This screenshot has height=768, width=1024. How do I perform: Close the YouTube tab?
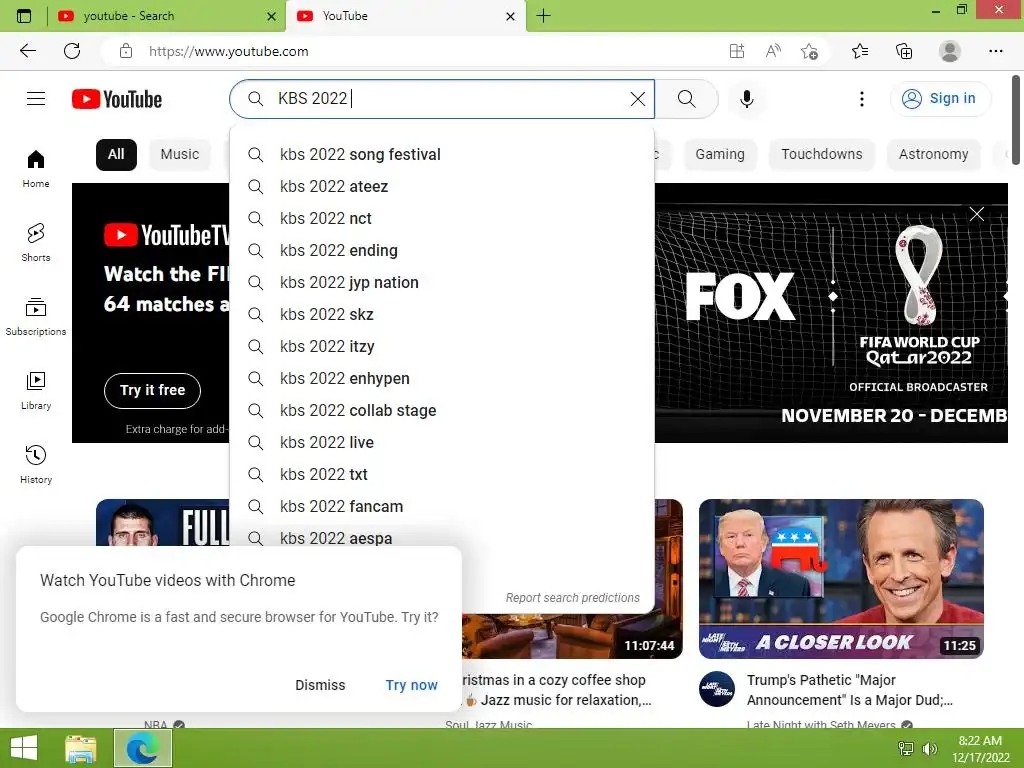(511, 16)
